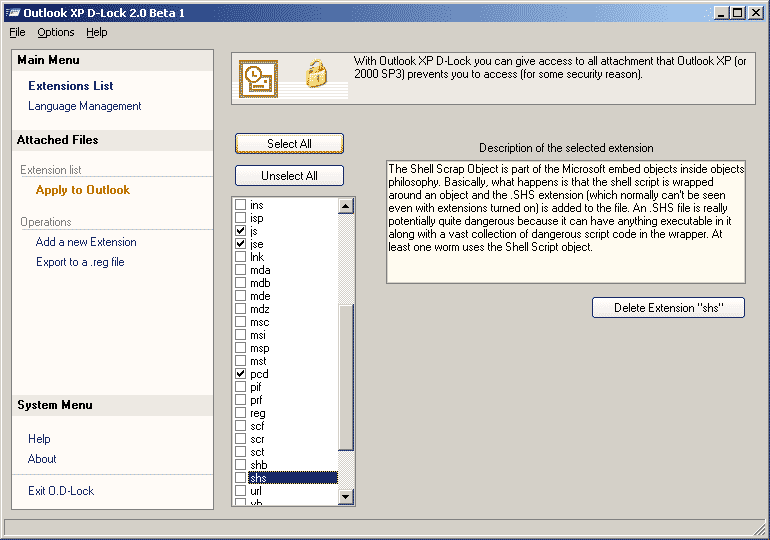770x540 pixels.
Task: Minimize the D-Lock window
Action: click(721, 13)
